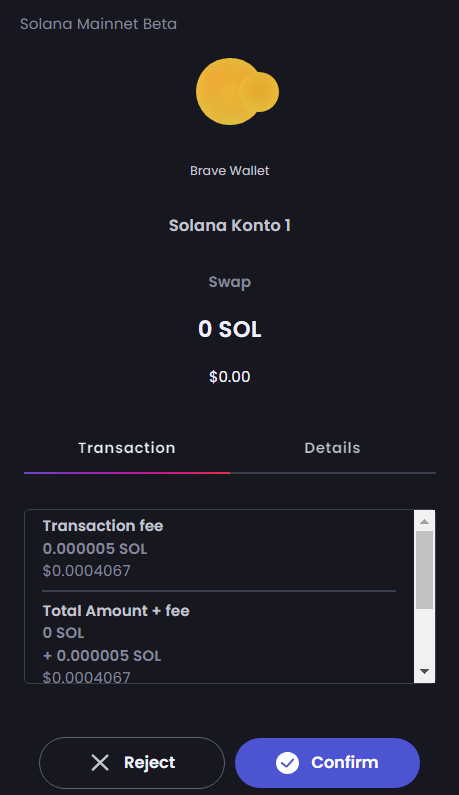
Task: Confirm the swap transaction
Action: (327, 763)
